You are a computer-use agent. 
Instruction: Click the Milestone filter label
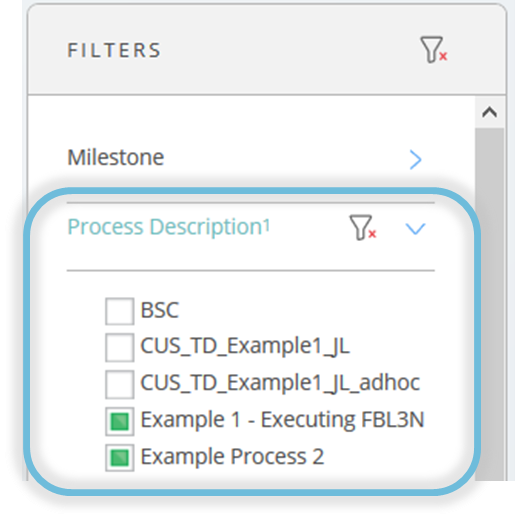(116, 157)
